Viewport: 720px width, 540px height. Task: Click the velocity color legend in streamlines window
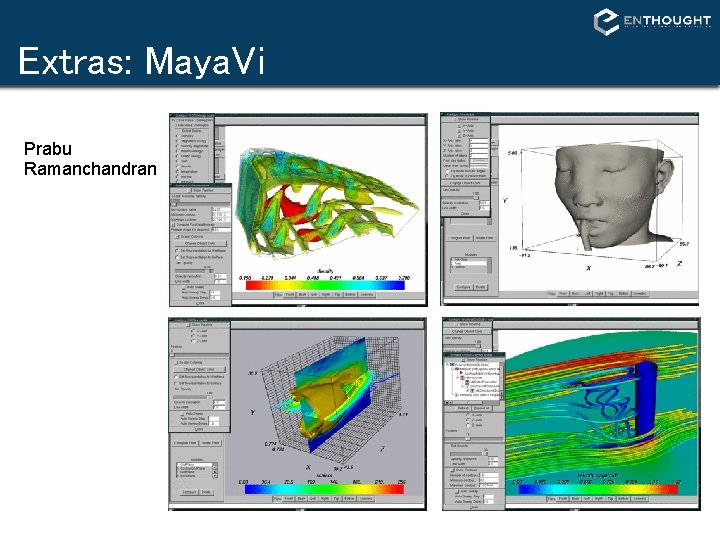[598, 489]
